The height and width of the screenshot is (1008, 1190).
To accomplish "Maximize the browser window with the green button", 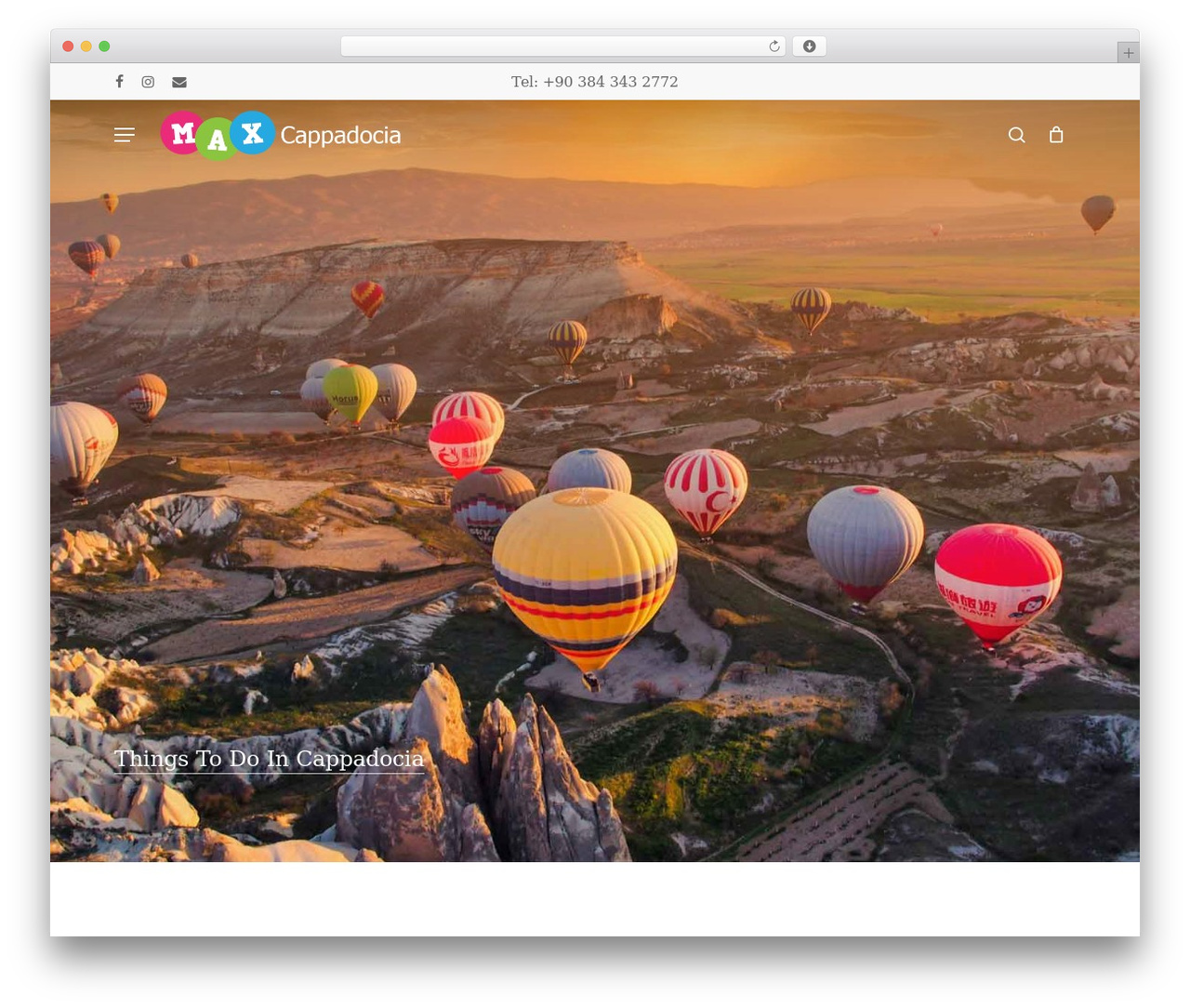I will (x=104, y=46).
